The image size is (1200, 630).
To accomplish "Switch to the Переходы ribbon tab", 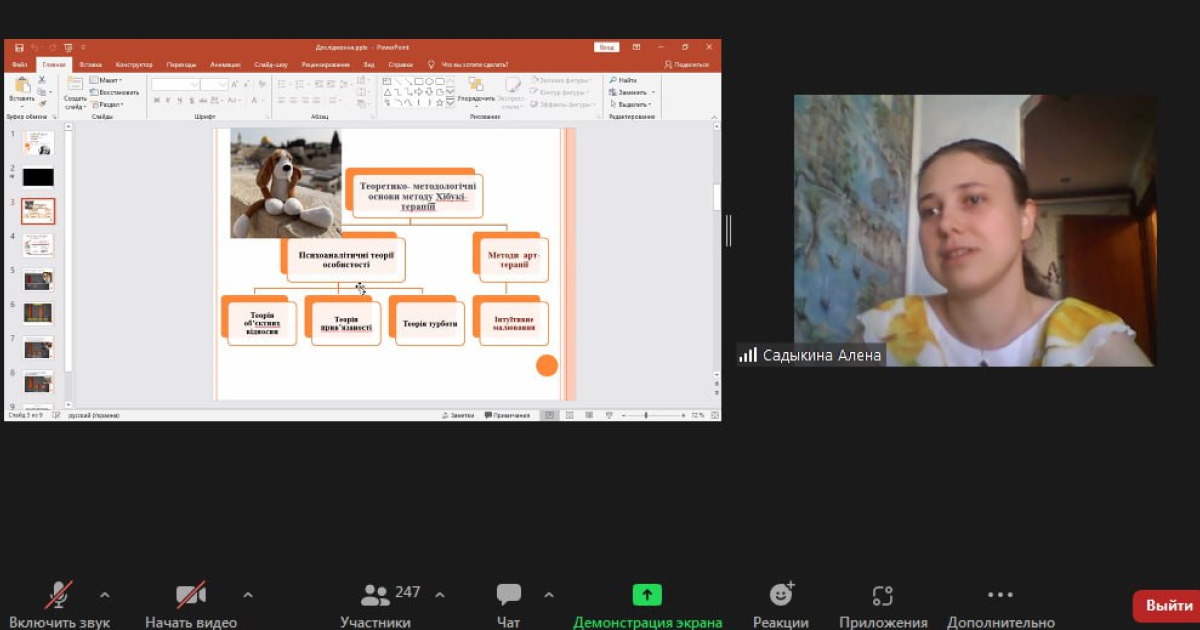I will click(x=181, y=64).
